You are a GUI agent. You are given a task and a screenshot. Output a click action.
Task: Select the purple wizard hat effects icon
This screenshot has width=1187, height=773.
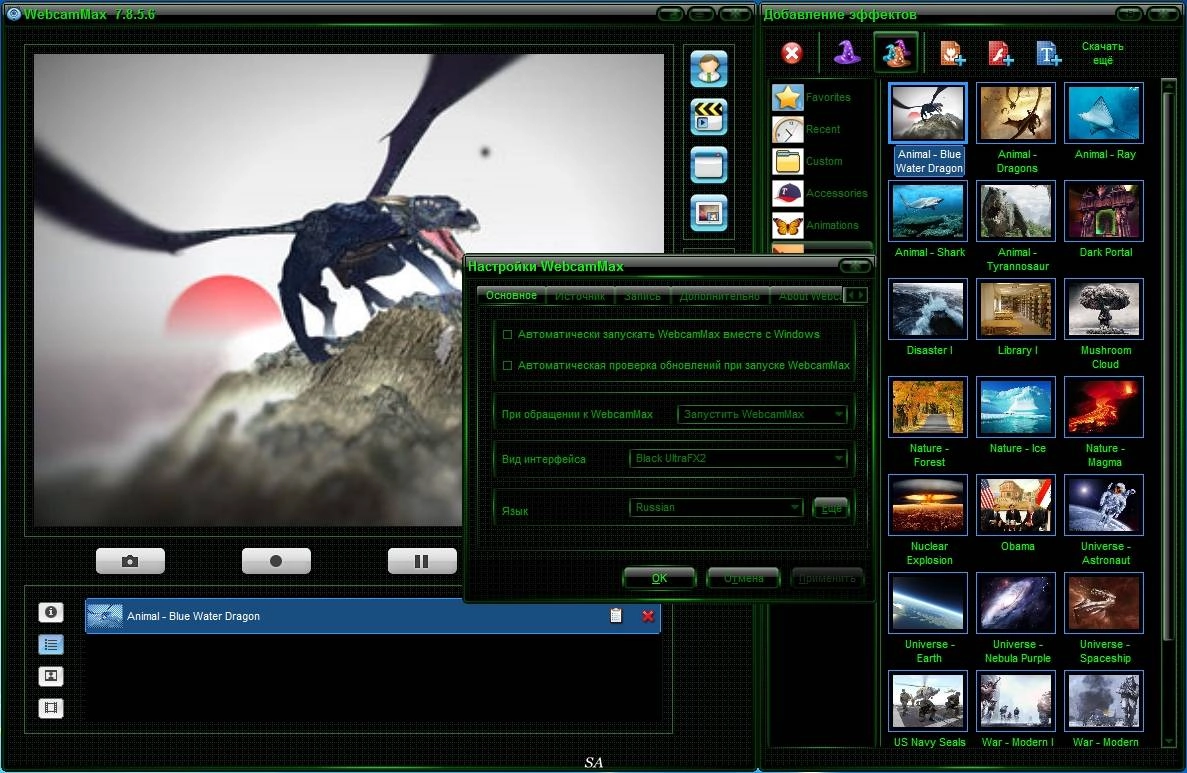coord(846,52)
